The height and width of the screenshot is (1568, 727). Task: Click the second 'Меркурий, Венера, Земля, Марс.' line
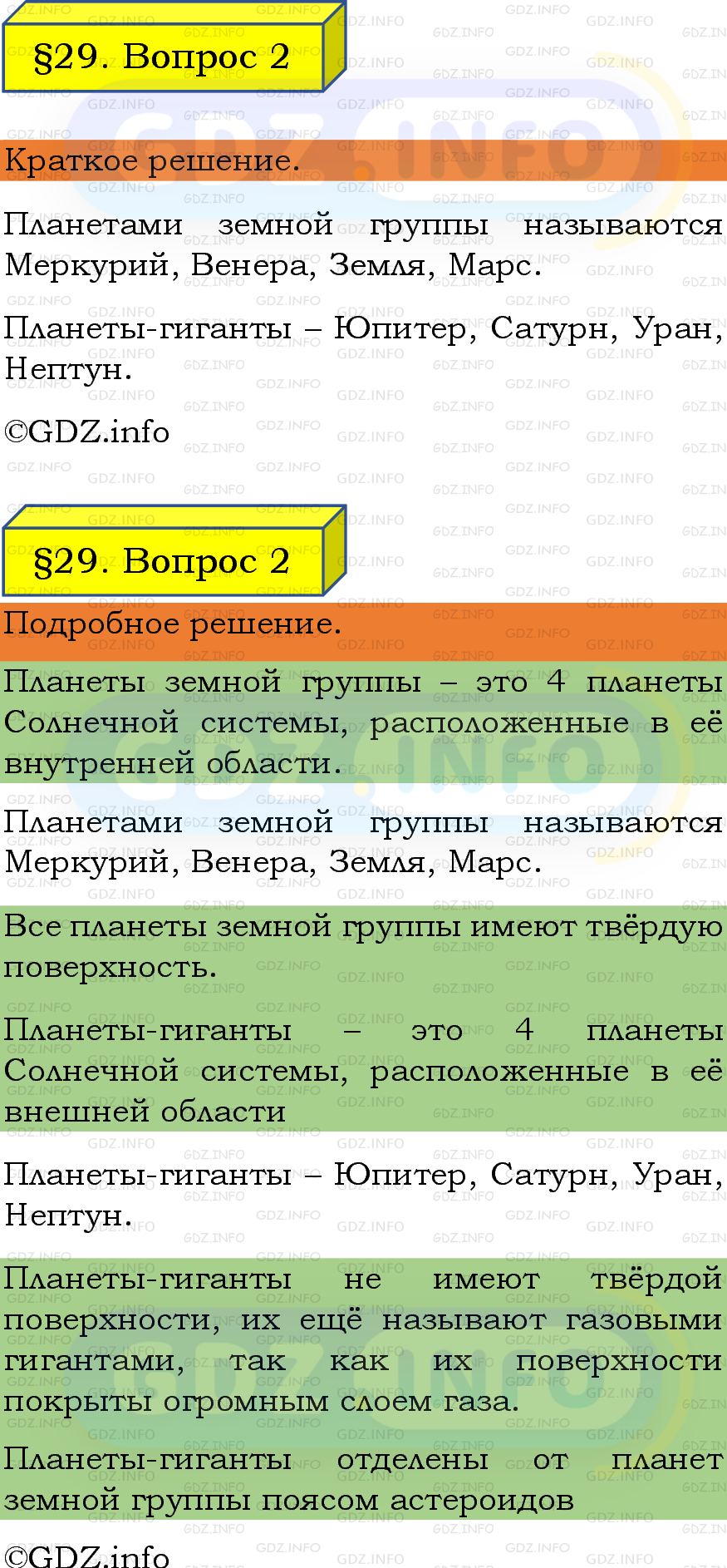click(273, 863)
